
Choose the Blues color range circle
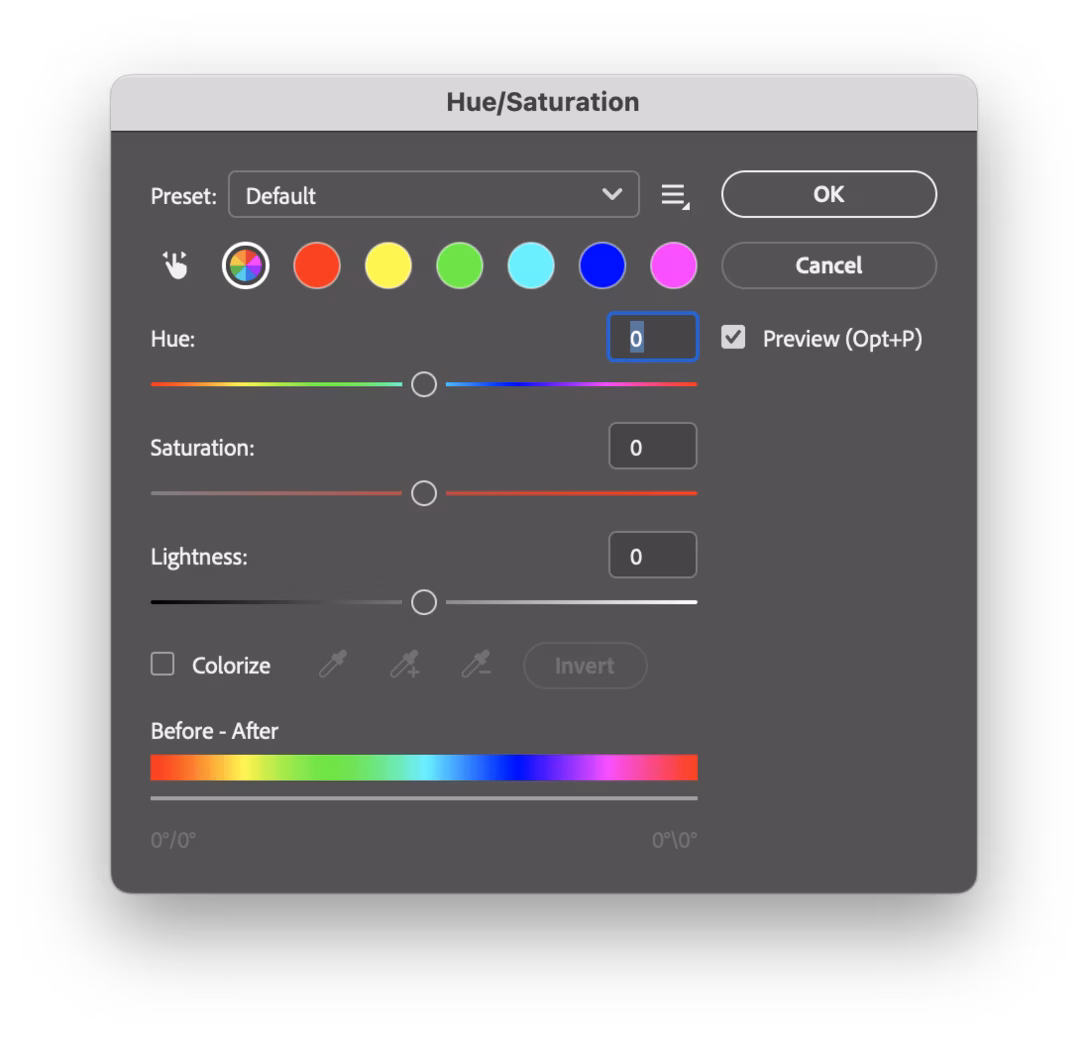(x=602, y=266)
